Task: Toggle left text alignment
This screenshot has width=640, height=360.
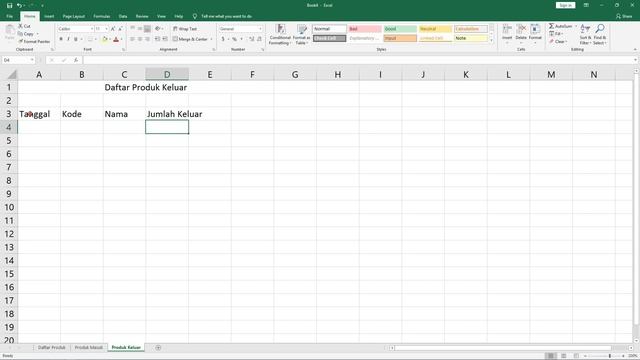Action: tap(132, 39)
